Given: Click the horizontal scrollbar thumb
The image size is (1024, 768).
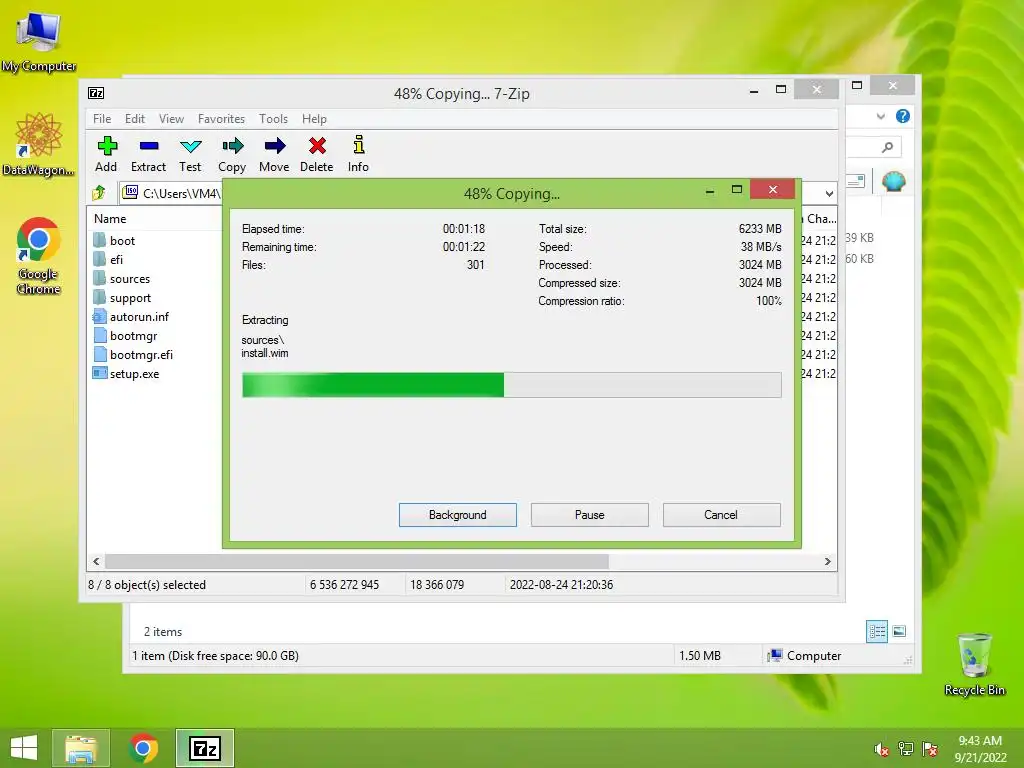Looking at the screenshot, I should click(x=357, y=562).
